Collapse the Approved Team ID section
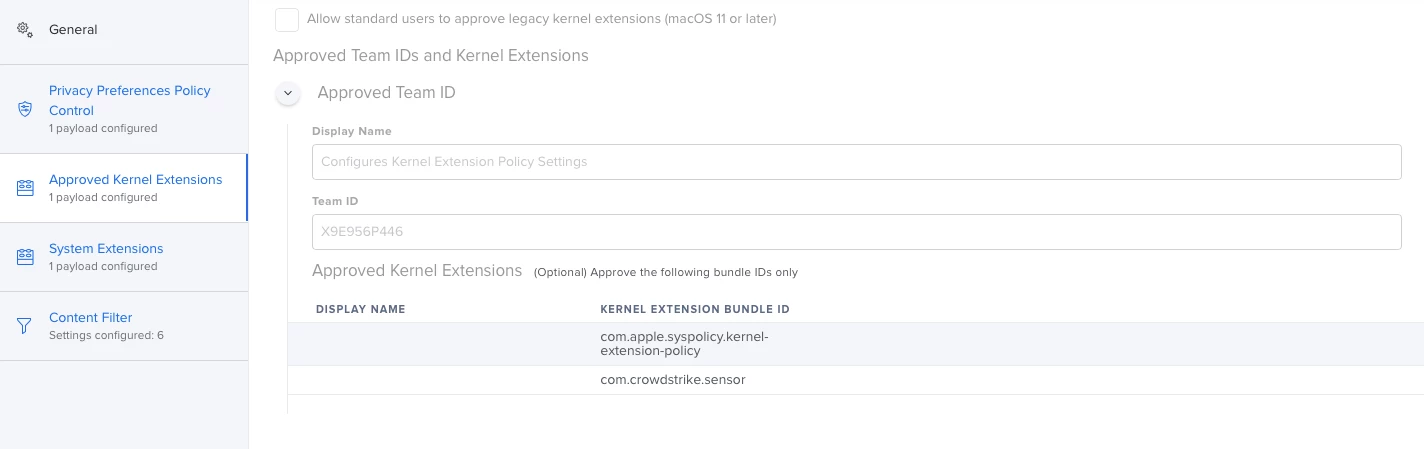Viewport: 1424px width, 449px height. coord(288,93)
